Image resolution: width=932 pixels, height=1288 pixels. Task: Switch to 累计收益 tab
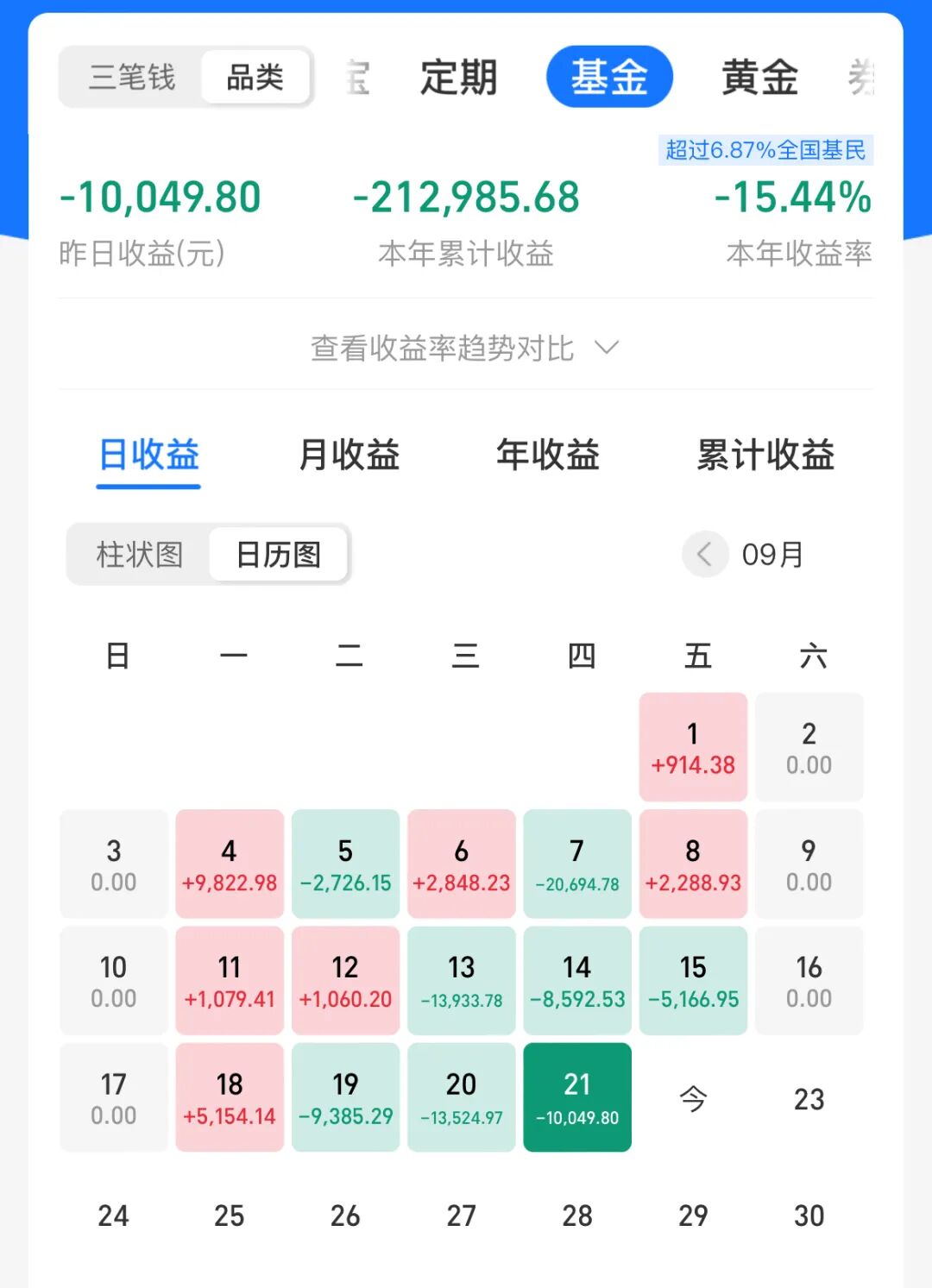[765, 456]
